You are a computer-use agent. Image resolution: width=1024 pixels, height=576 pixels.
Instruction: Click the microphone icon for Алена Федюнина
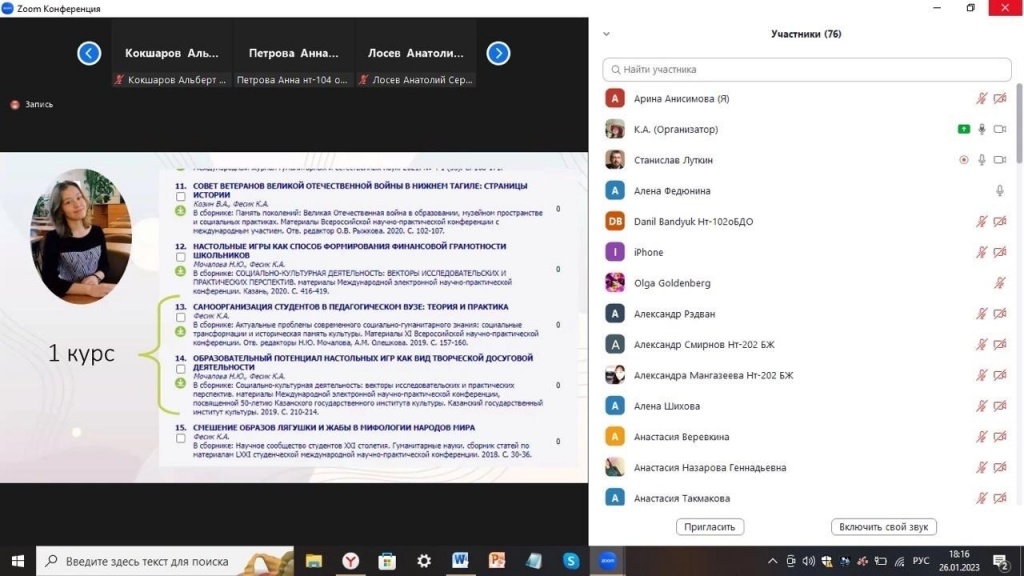coord(999,191)
